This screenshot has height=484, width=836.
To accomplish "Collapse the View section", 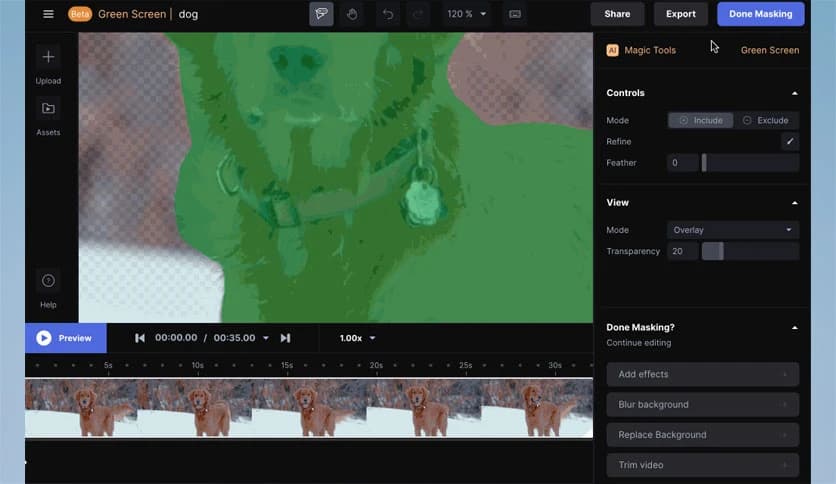I will (794, 203).
